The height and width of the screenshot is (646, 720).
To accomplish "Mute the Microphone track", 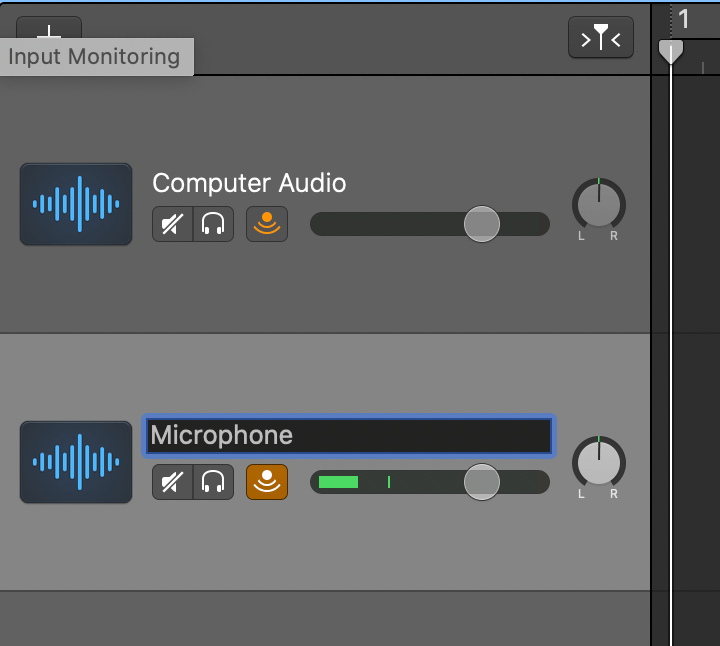I will (x=172, y=483).
